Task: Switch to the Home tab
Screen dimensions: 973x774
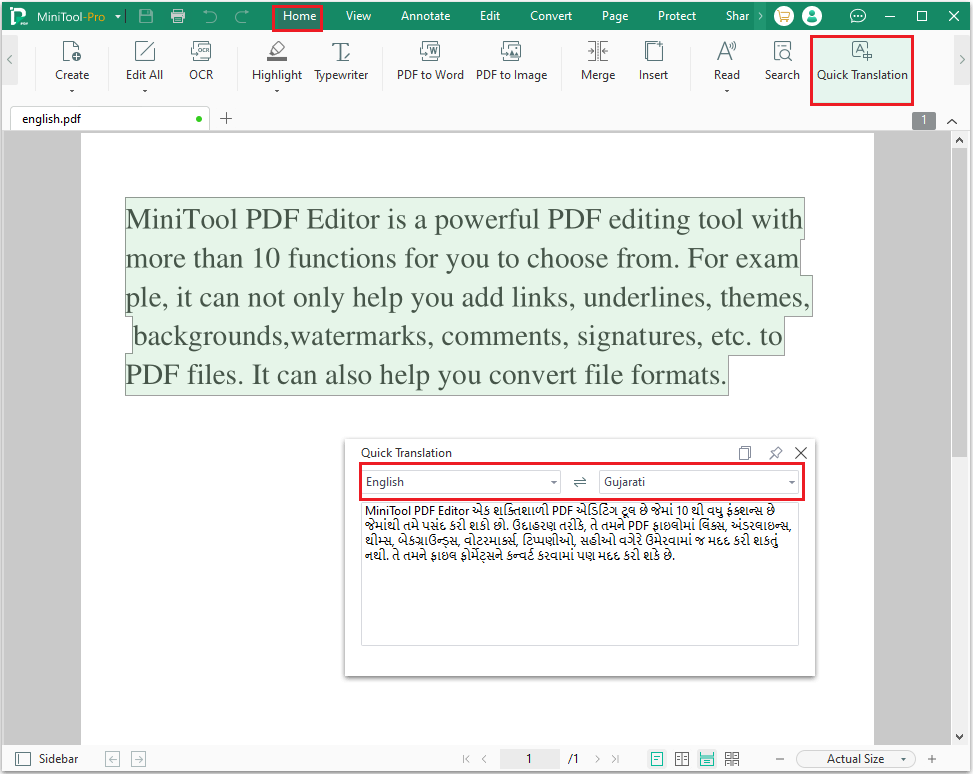Action: tap(299, 16)
